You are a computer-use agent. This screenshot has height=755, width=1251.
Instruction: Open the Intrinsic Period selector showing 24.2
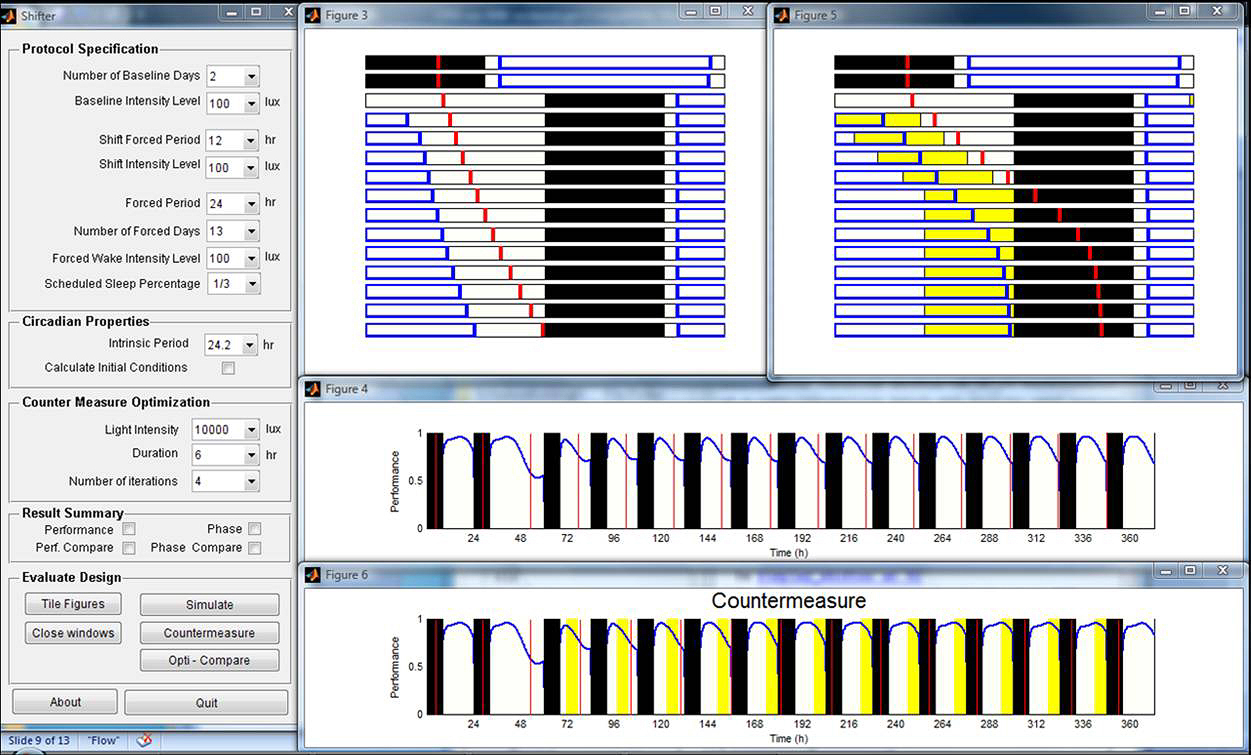(250, 345)
